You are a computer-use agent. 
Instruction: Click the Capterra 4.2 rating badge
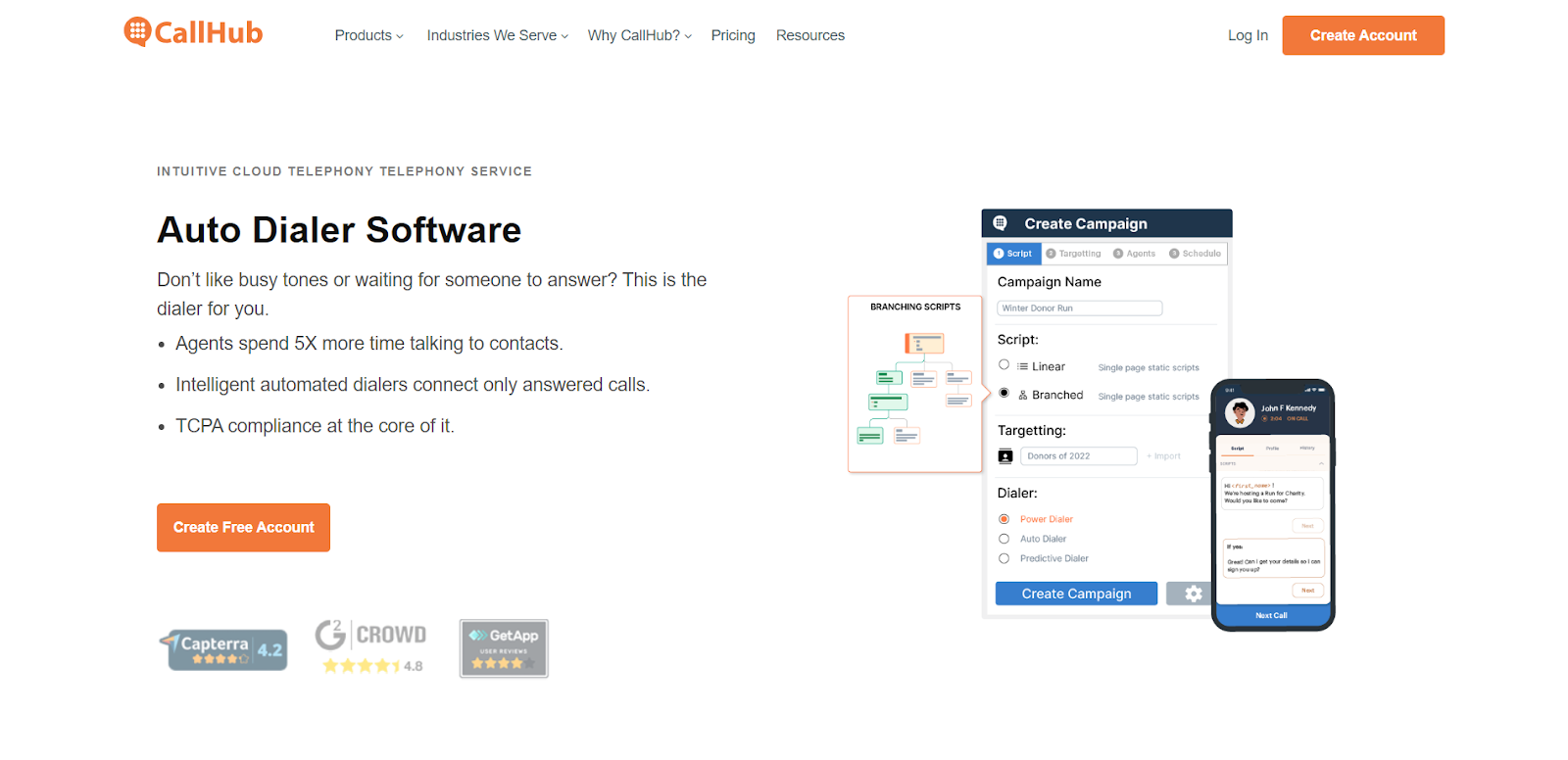(x=224, y=649)
